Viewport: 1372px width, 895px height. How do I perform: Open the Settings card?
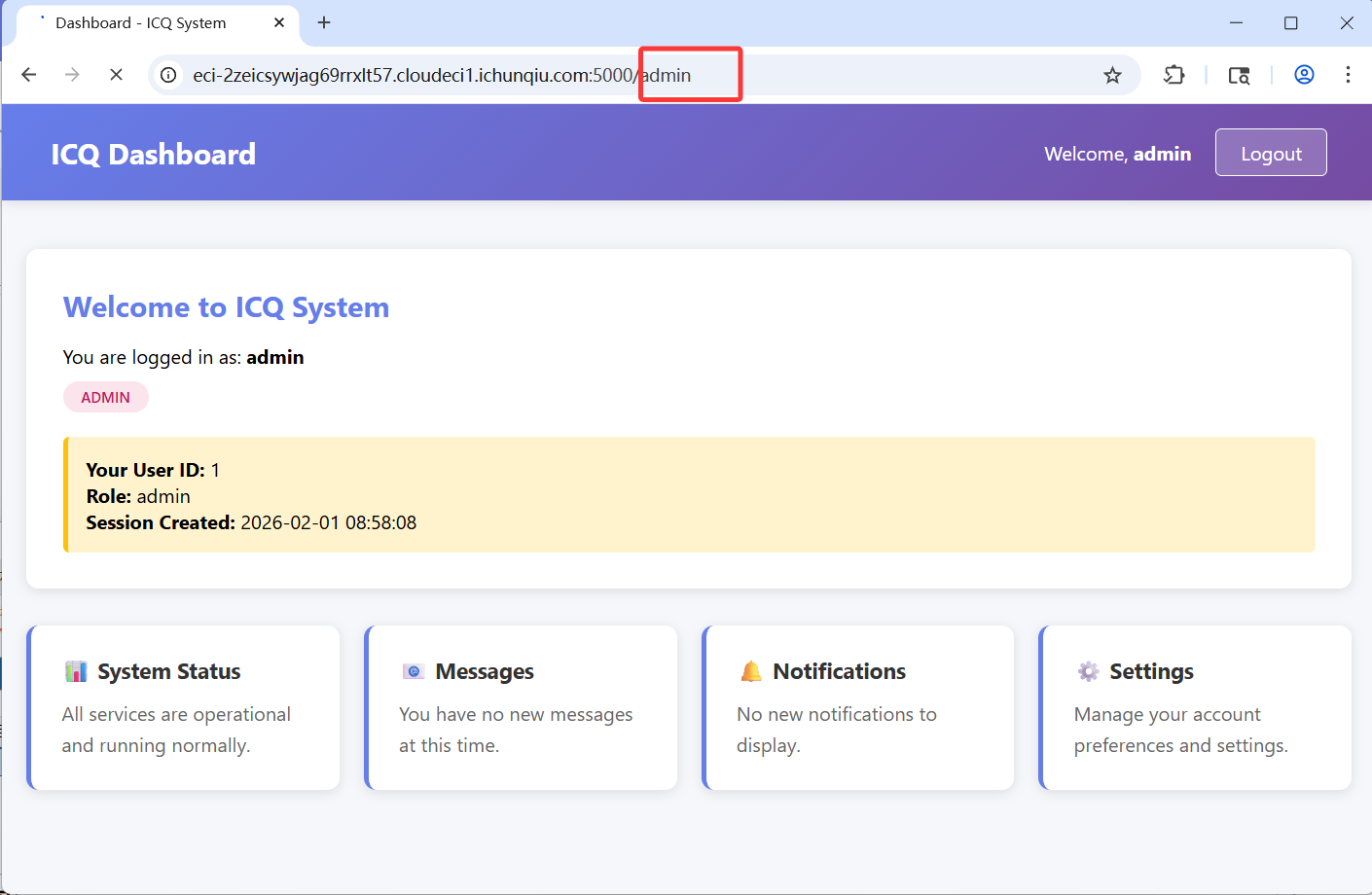coord(1195,707)
